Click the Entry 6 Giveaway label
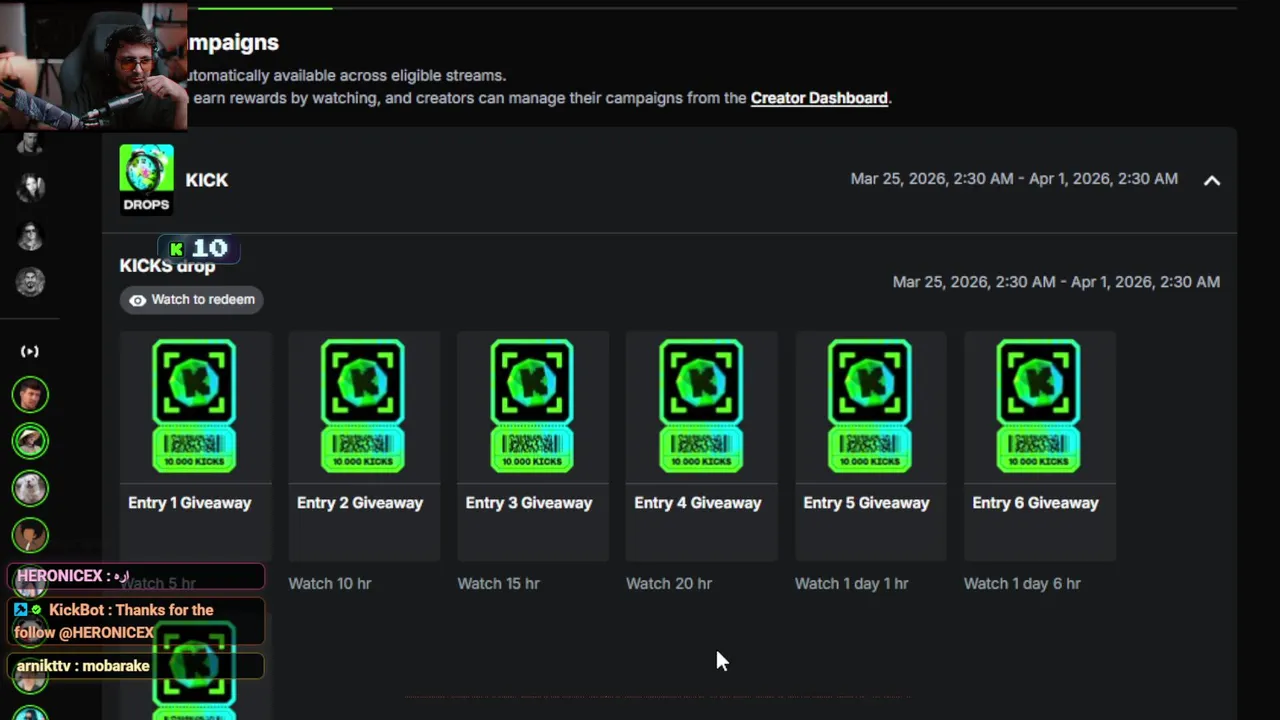The width and height of the screenshot is (1280, 720). (1036, 503)
